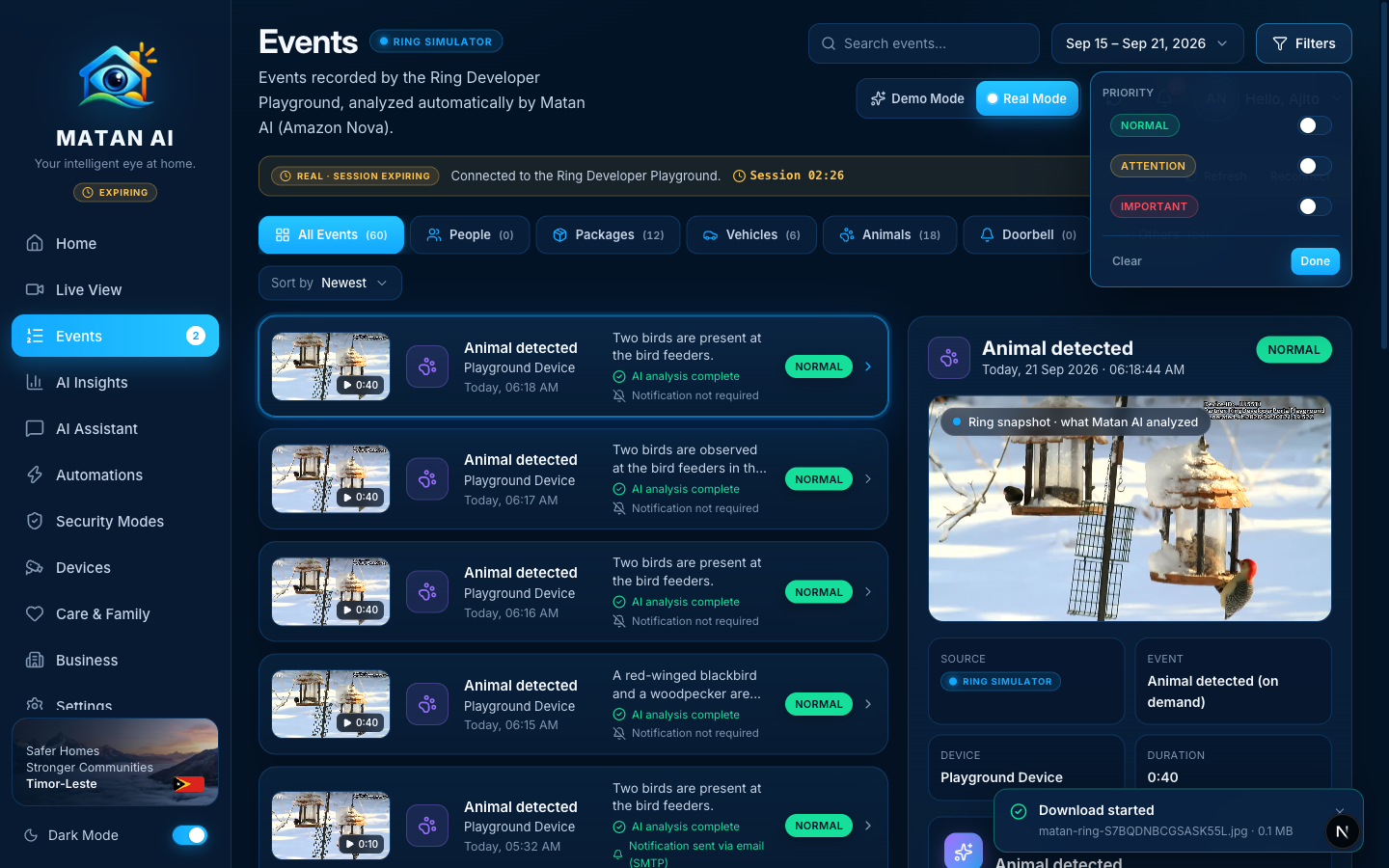Select the Vehicles (6) tab

pos(751,234)
